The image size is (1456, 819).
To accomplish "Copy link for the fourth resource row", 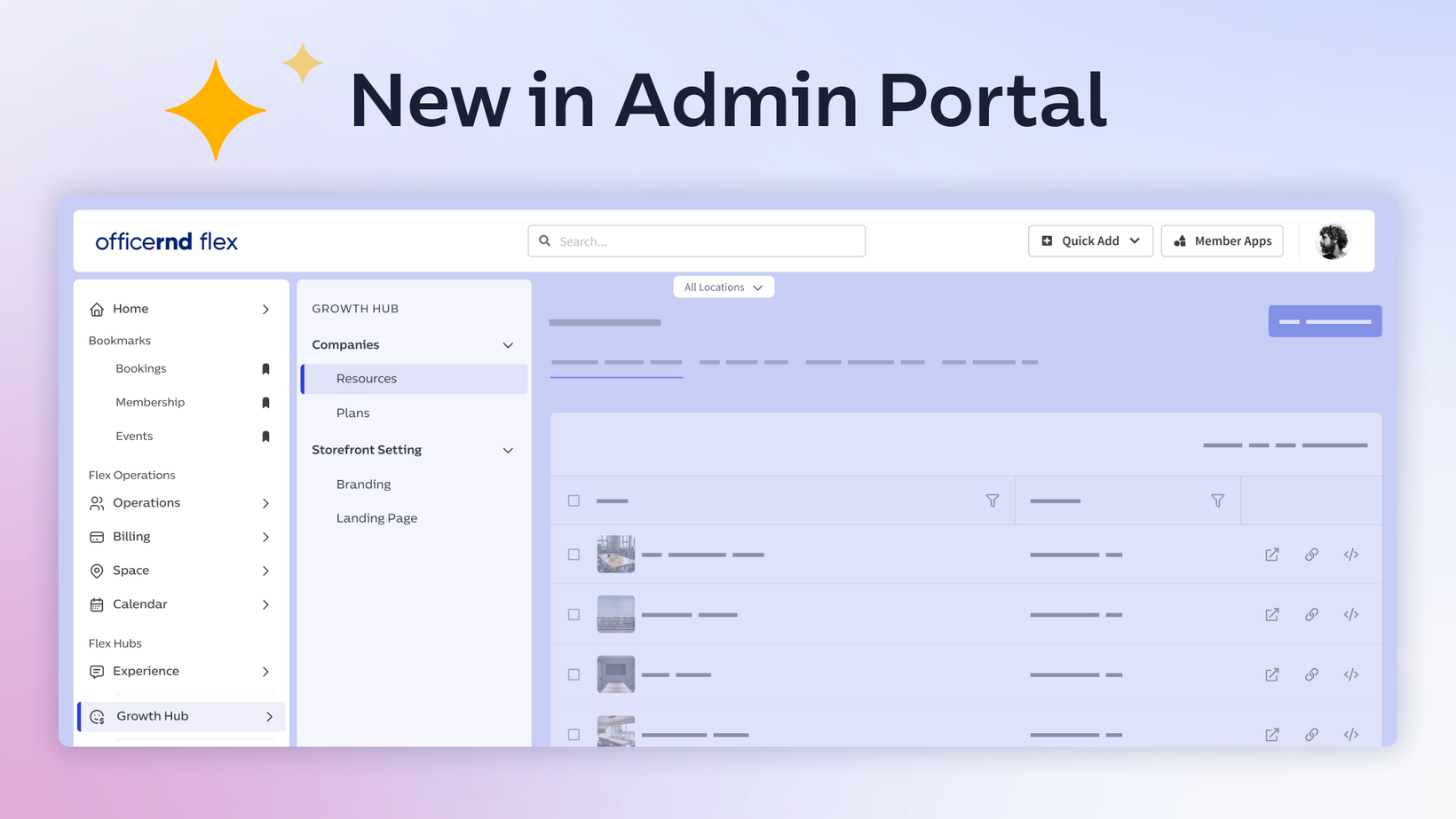I will (1311, 735).
